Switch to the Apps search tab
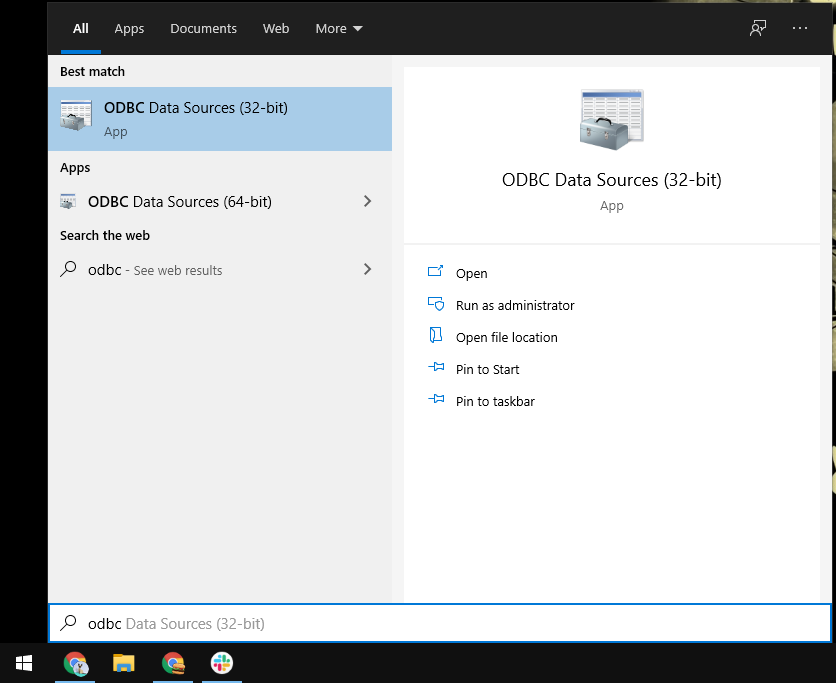This screenshot has height=683, width=836. click(x=129, y=29)
